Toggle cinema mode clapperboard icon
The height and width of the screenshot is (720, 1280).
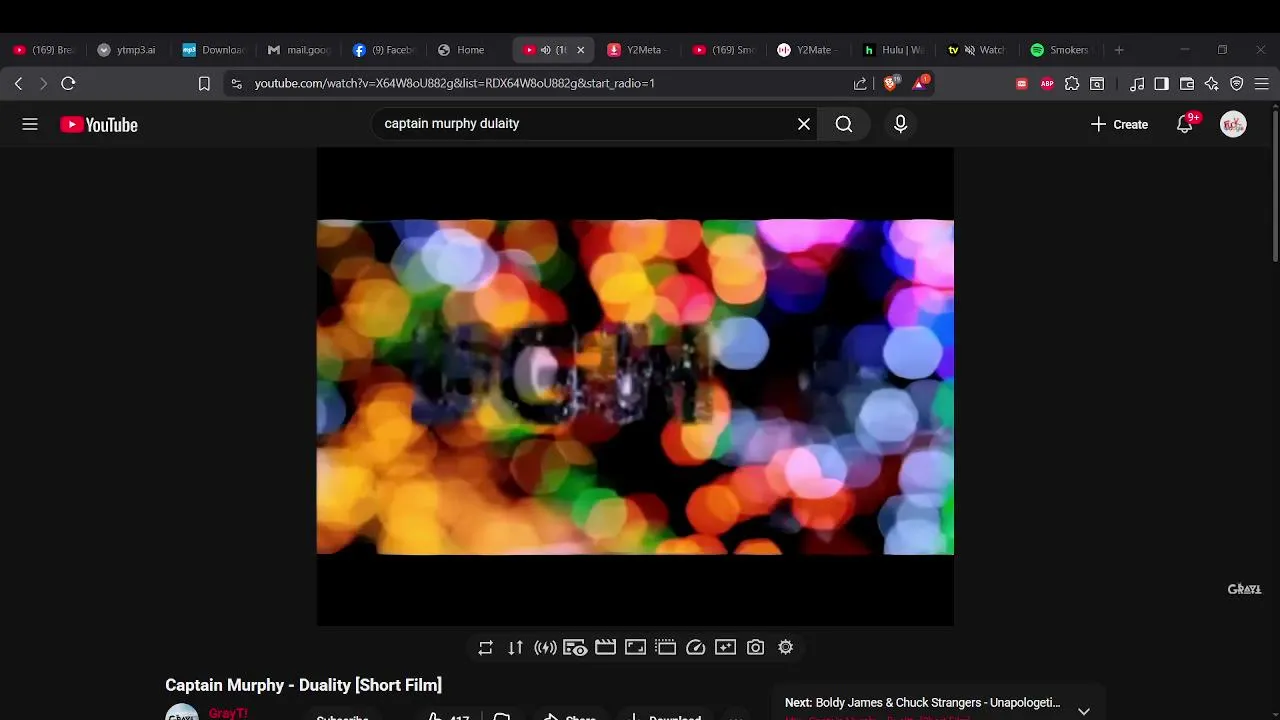(605, 648)
